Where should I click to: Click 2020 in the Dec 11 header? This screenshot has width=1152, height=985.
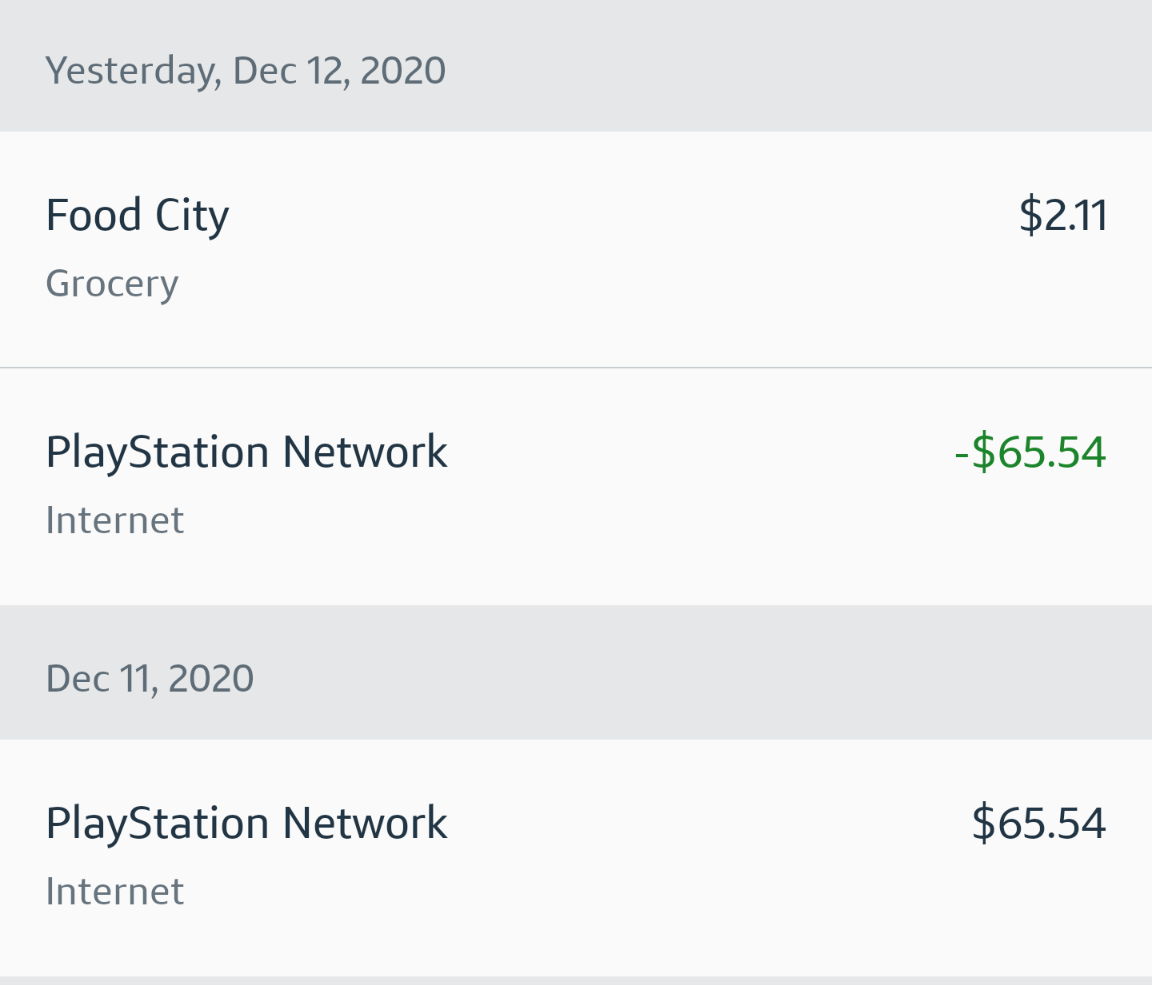tap(211, 679)
